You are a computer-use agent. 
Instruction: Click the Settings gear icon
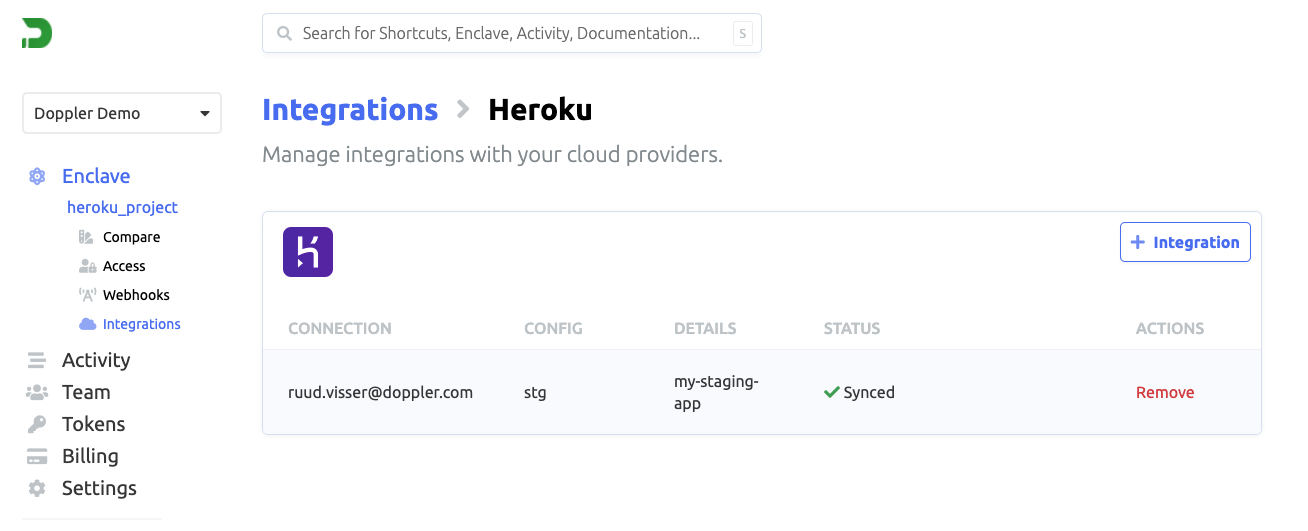37,488
